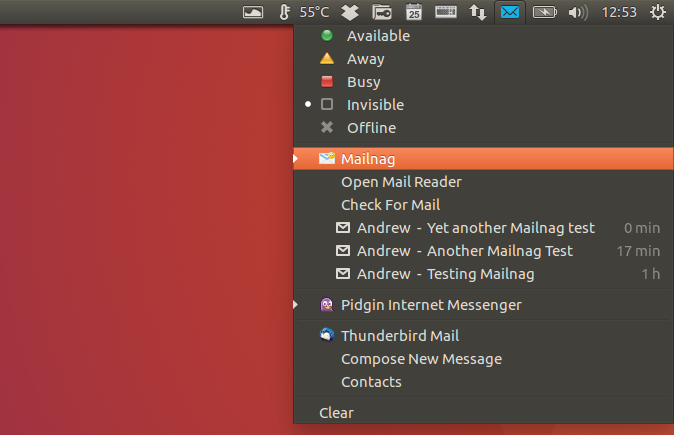
Task: Click the Dropbox icon in the top panel
Action: 350,12
